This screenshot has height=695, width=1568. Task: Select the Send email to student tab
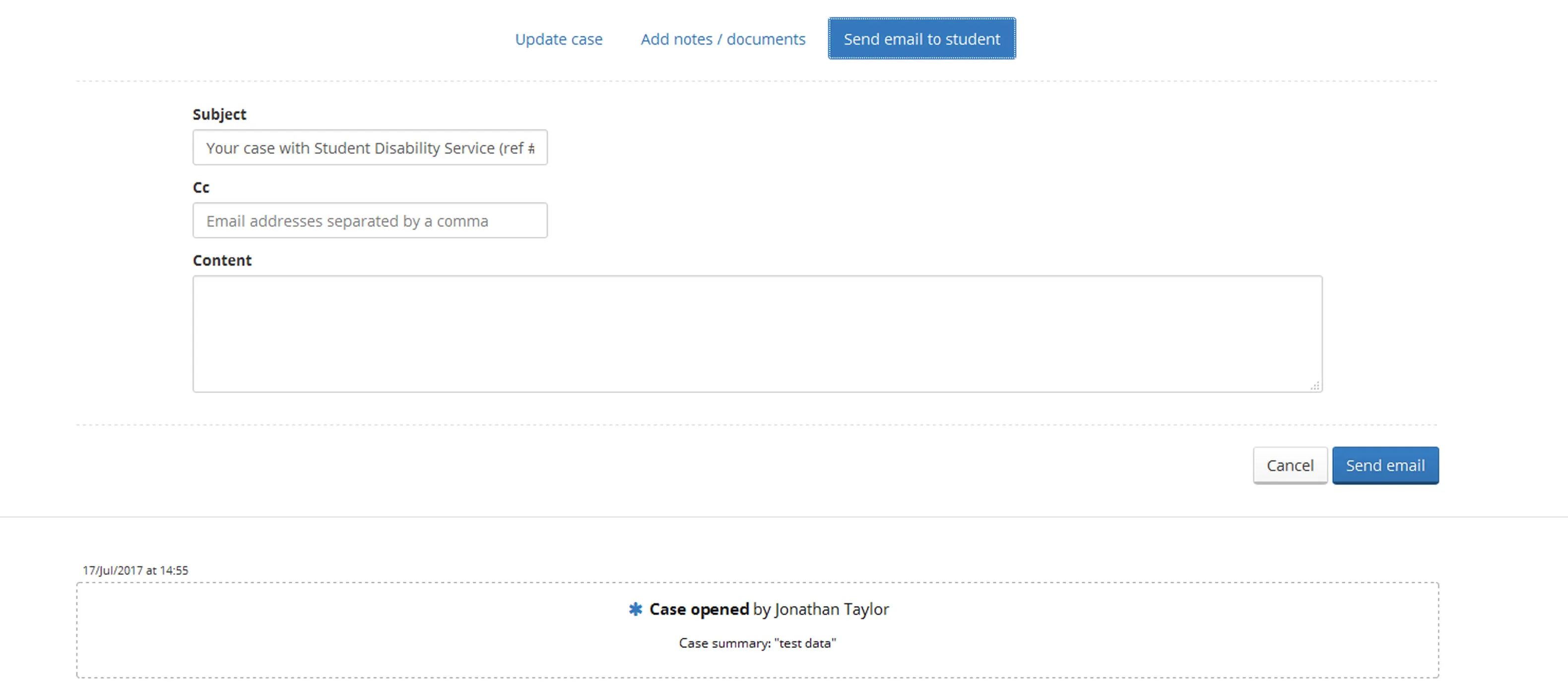(920, 38)
